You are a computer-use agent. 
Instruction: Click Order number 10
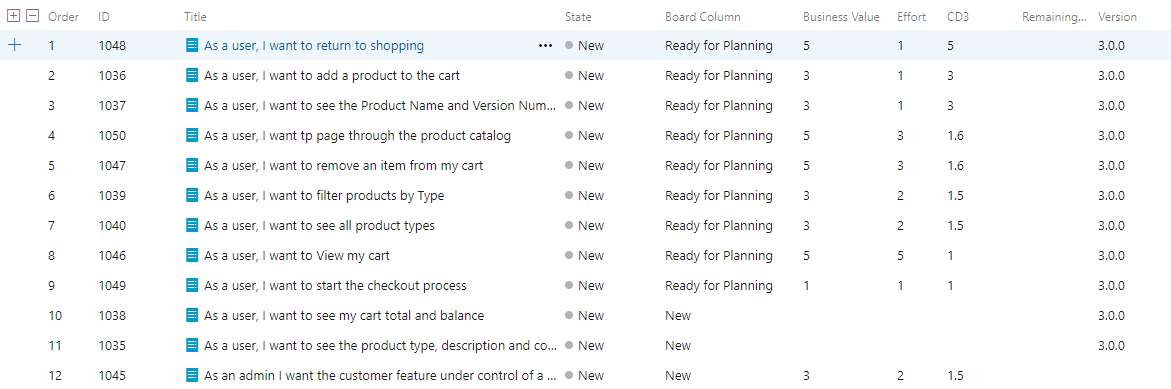click(x=55, y=315)
